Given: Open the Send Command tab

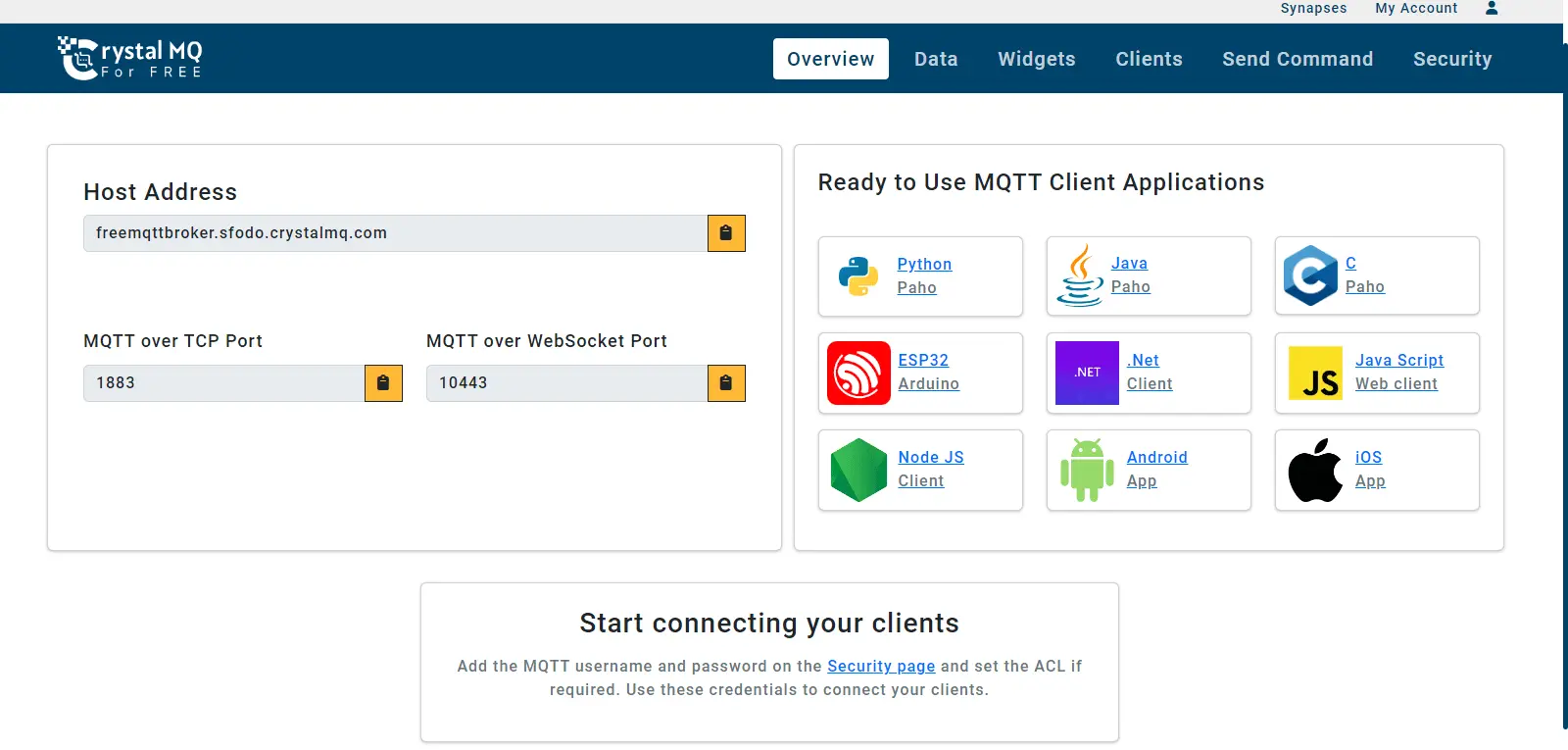Looking at the screenshot, I should point(1298,59).
